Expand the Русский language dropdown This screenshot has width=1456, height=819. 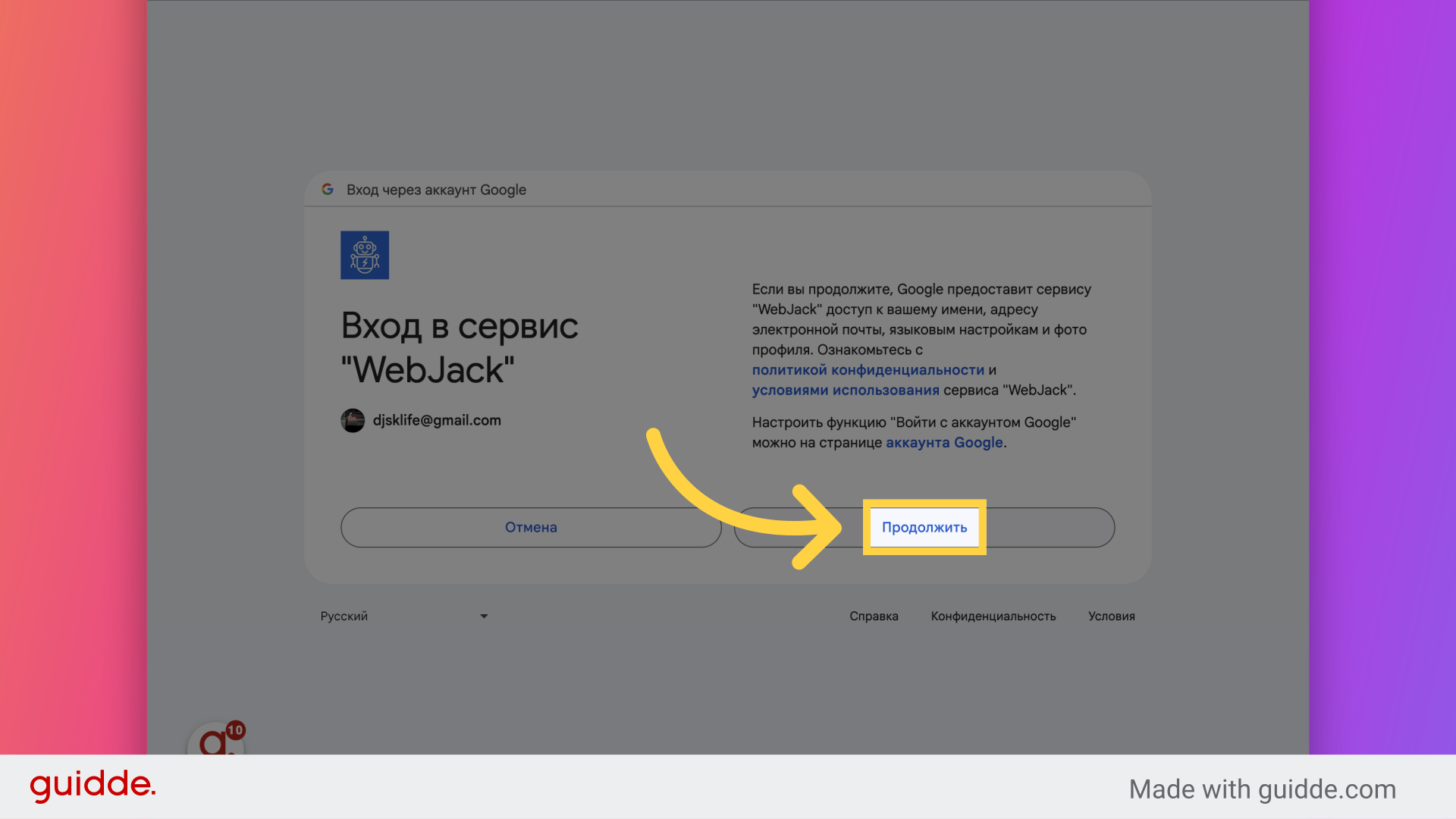coord(404,616)
